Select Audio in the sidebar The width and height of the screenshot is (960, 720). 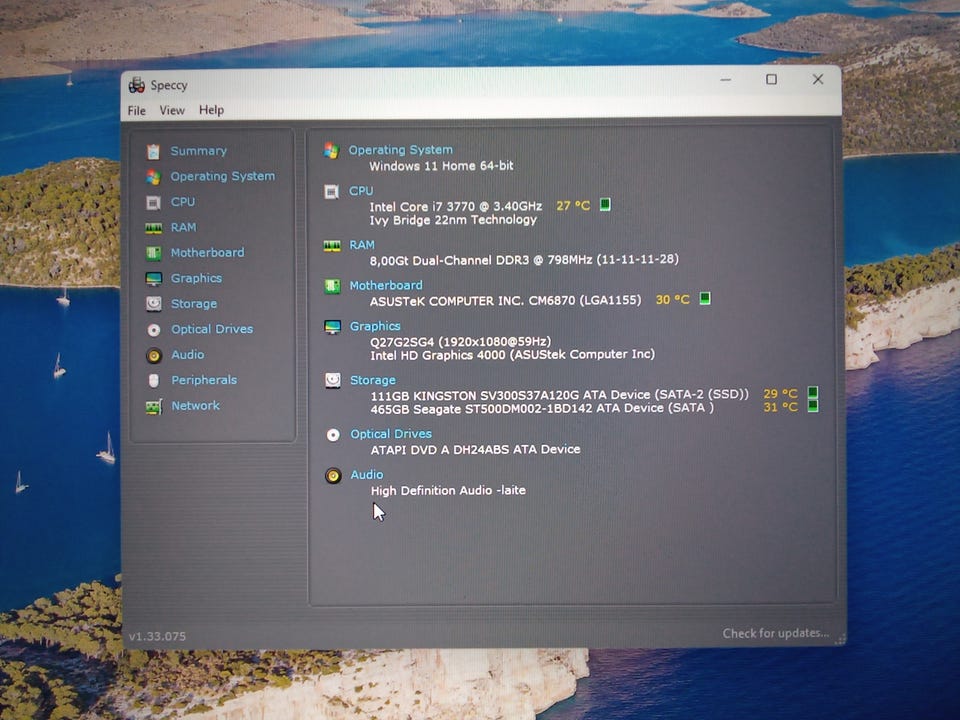click(188, 354)
